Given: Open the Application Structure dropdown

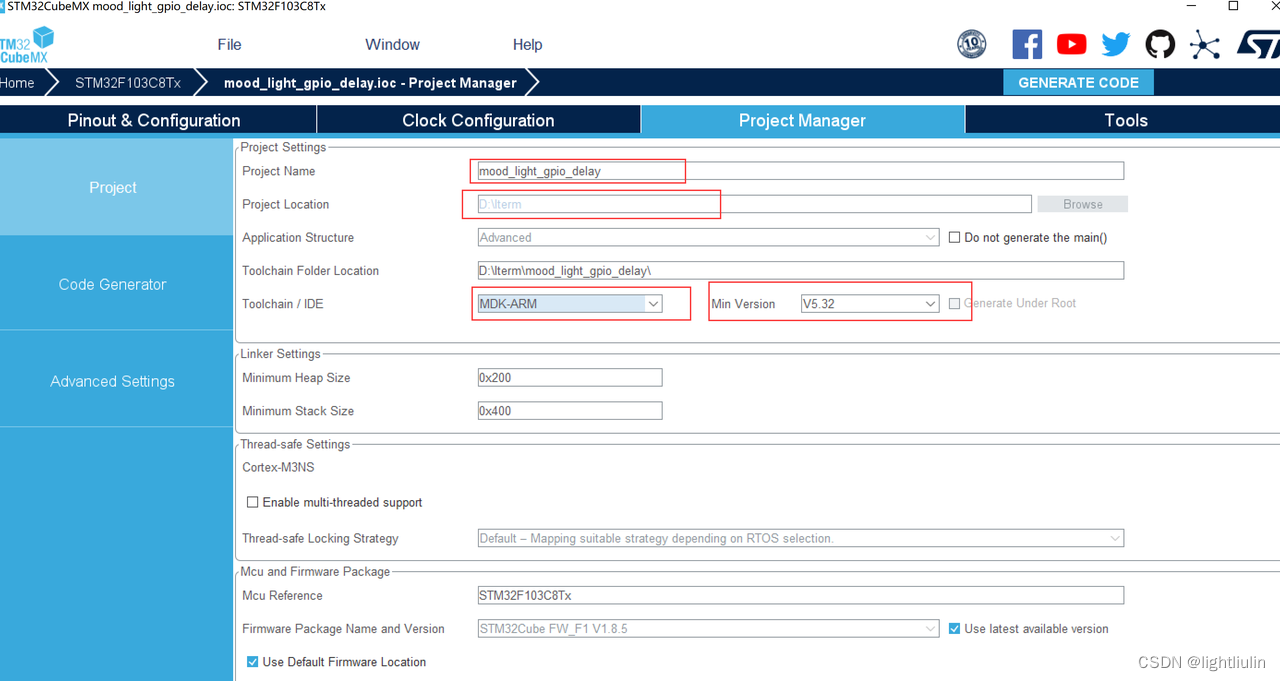Looking at the screenshot, I should (x=708, y=237).
